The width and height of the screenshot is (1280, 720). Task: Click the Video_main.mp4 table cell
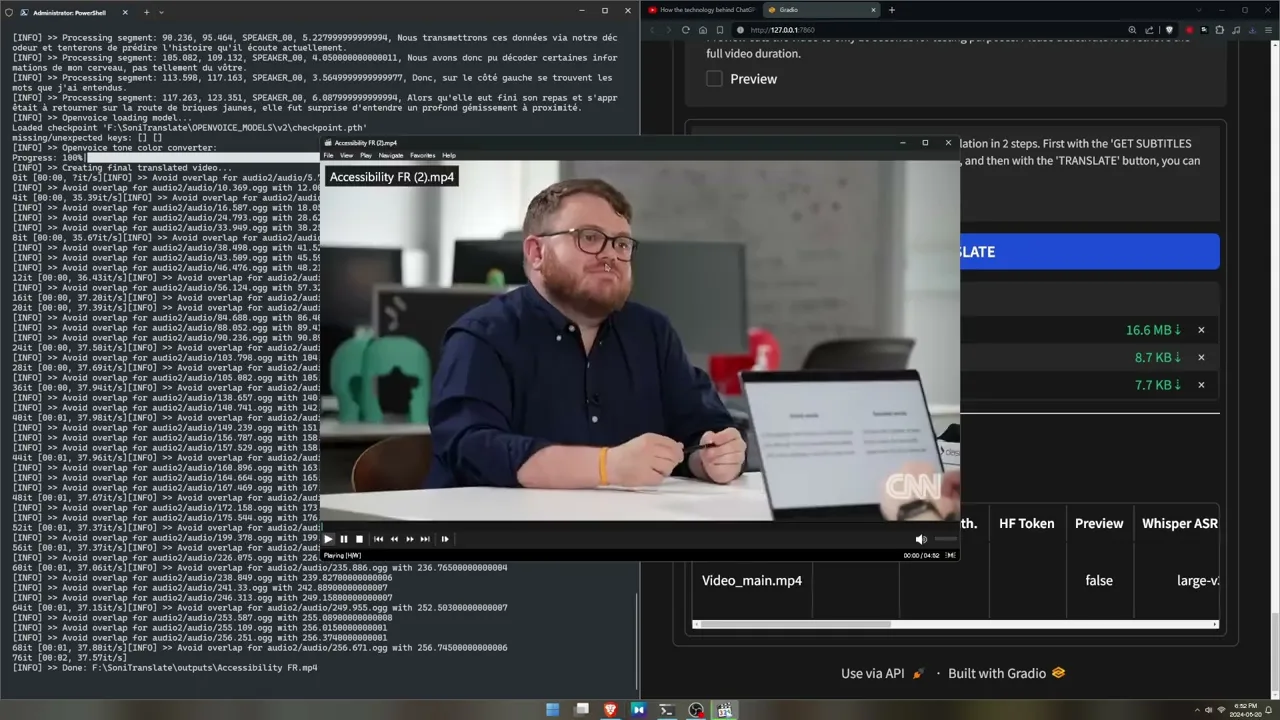click(x=752, y=580)
